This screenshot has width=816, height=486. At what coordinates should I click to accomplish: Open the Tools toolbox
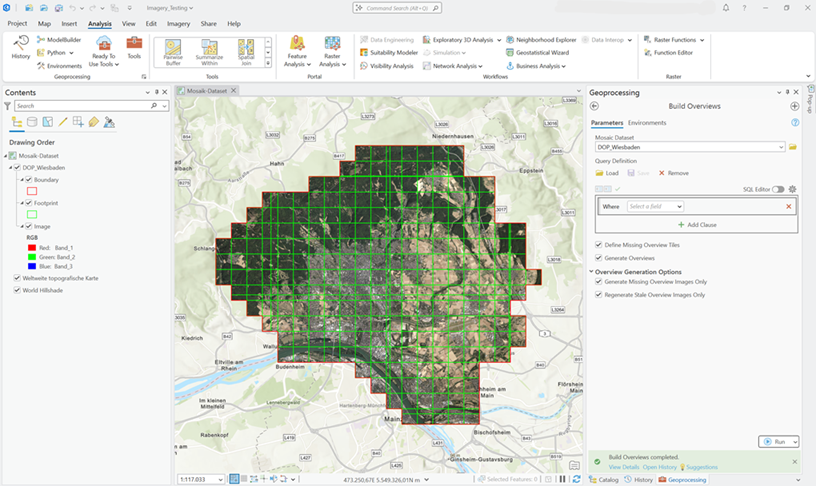pos(134,47)
